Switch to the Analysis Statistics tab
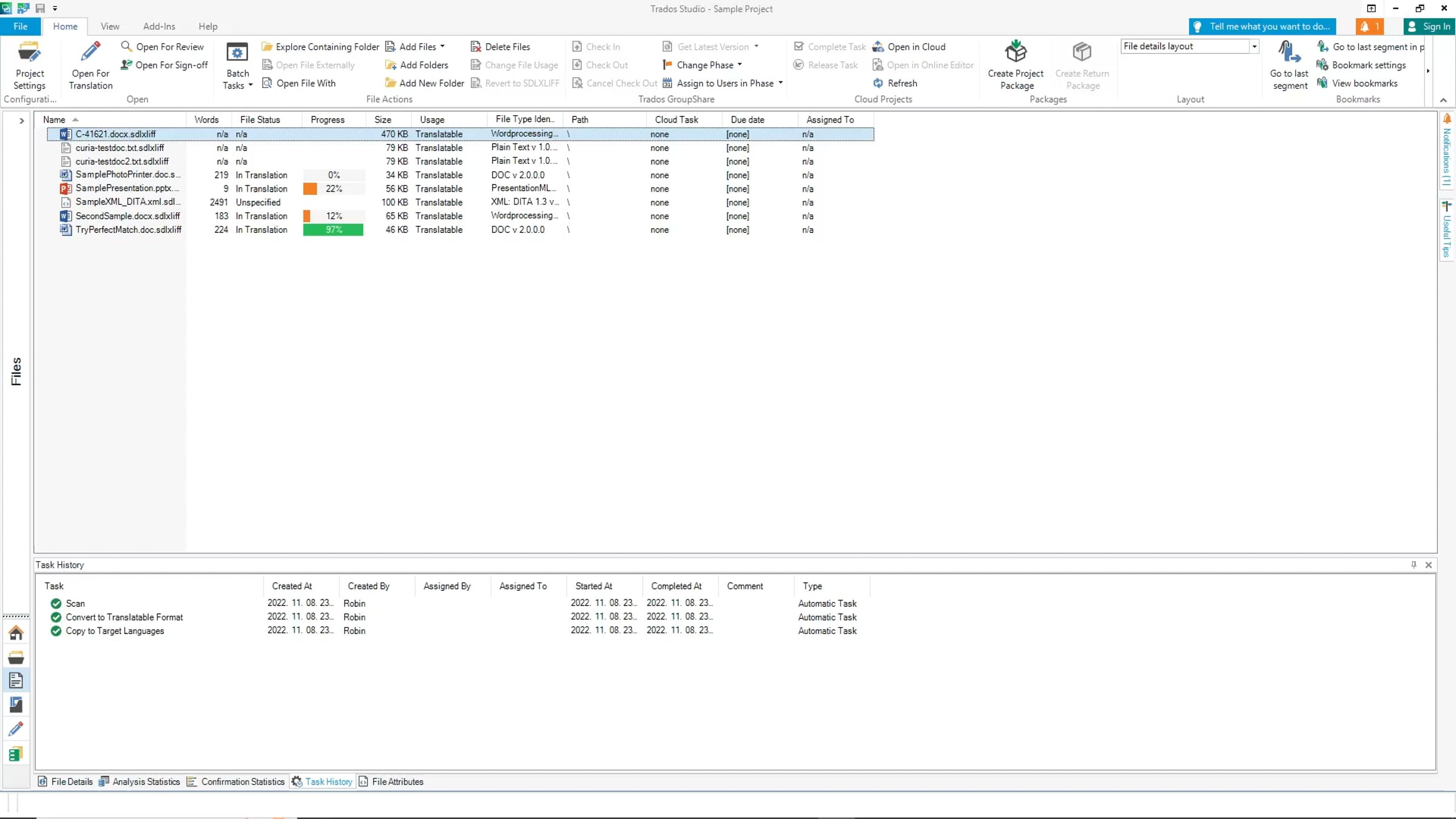Image resolution: width=1456 pixels, height=819 pixels. 140,782
